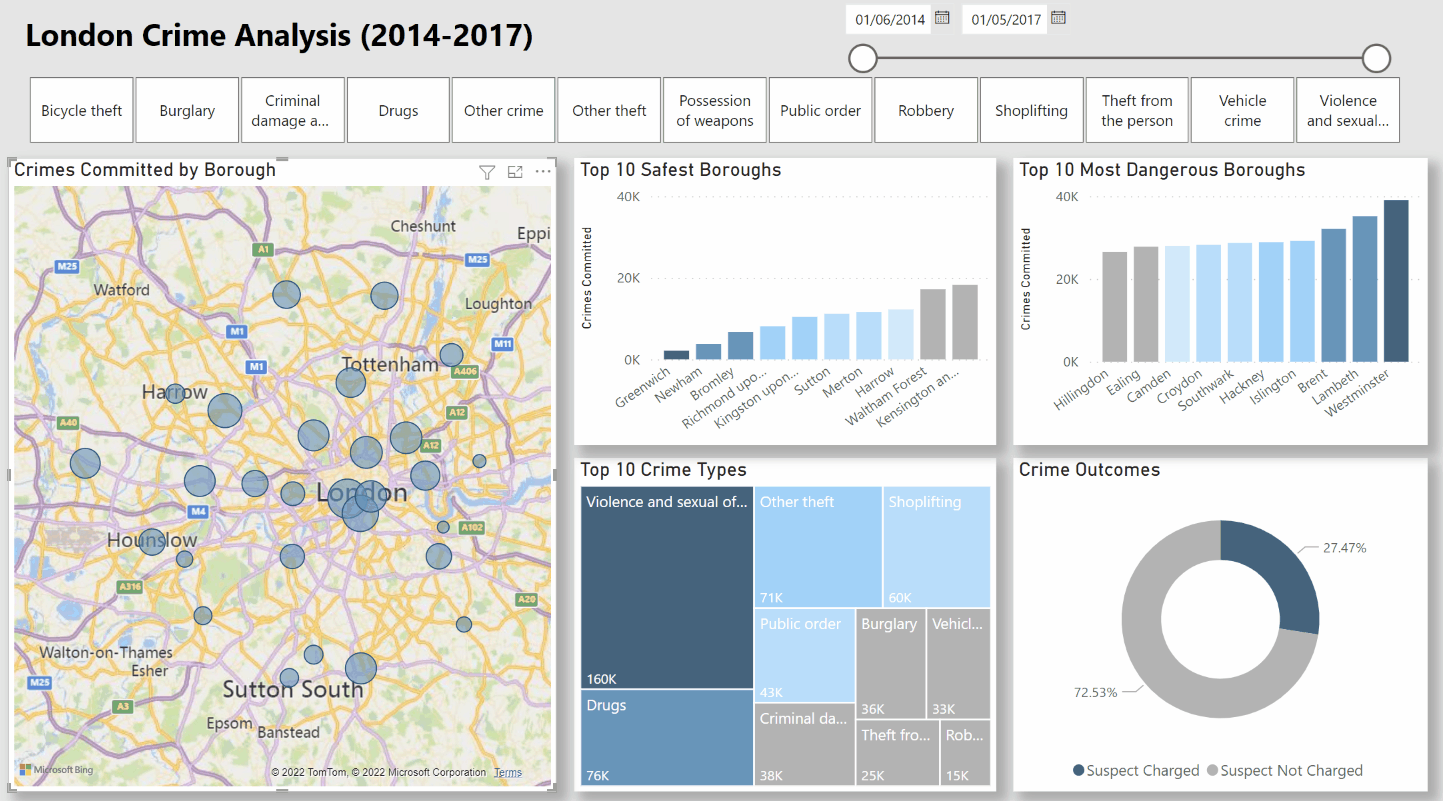The width and height of the screenshot is (1443, 801).
Task: Toggle the Drugs crime type filter
Action: pos(398,110)
